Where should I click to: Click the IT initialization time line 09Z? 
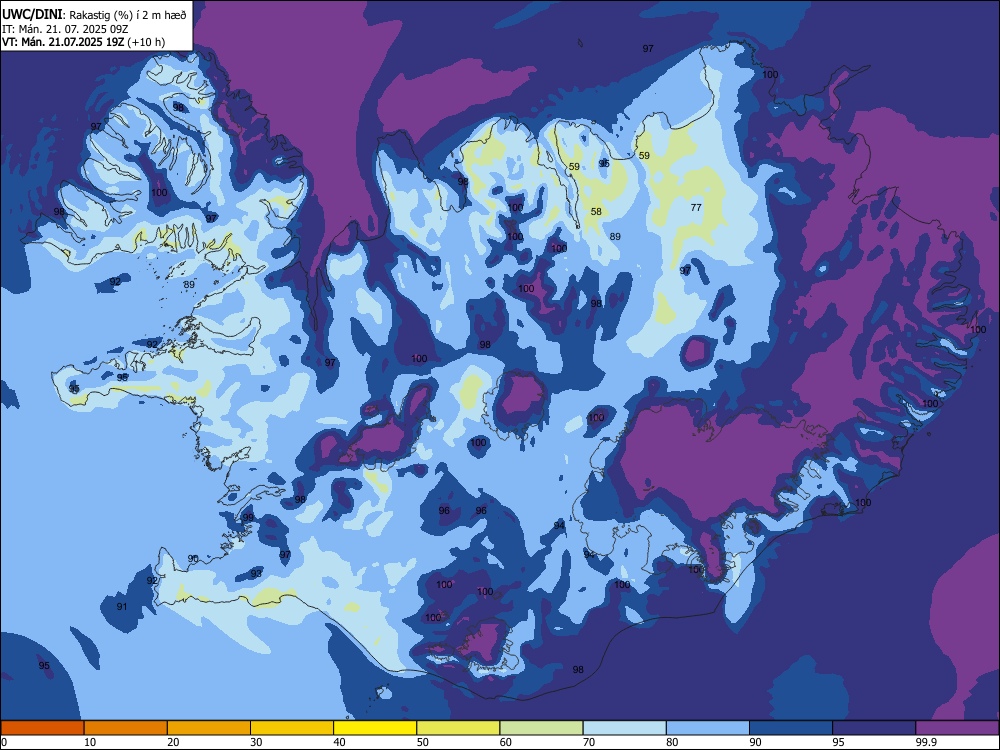[65, 29]
